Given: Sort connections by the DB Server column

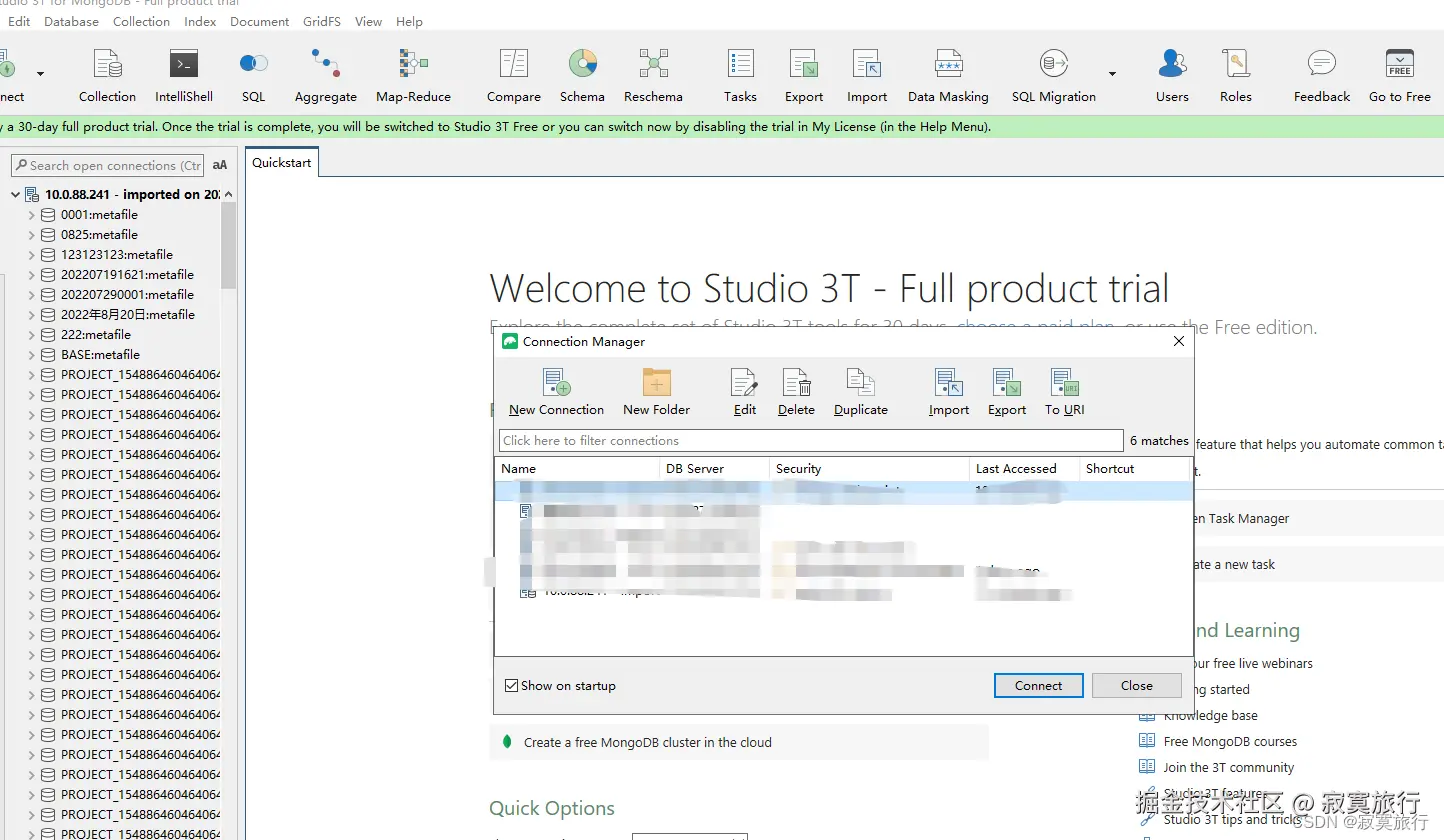Looking at the screenshot, I should [715, 469].
